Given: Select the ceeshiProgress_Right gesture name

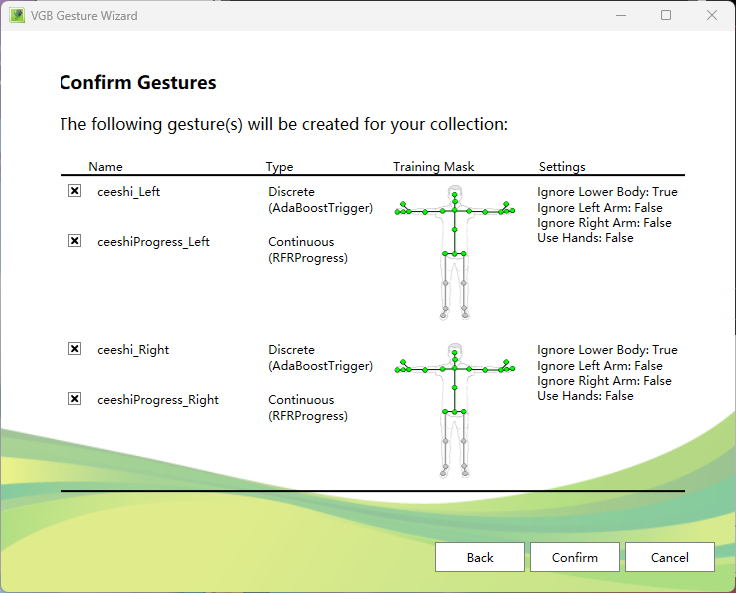Looking at the screenshot, I should click(157, 400).
